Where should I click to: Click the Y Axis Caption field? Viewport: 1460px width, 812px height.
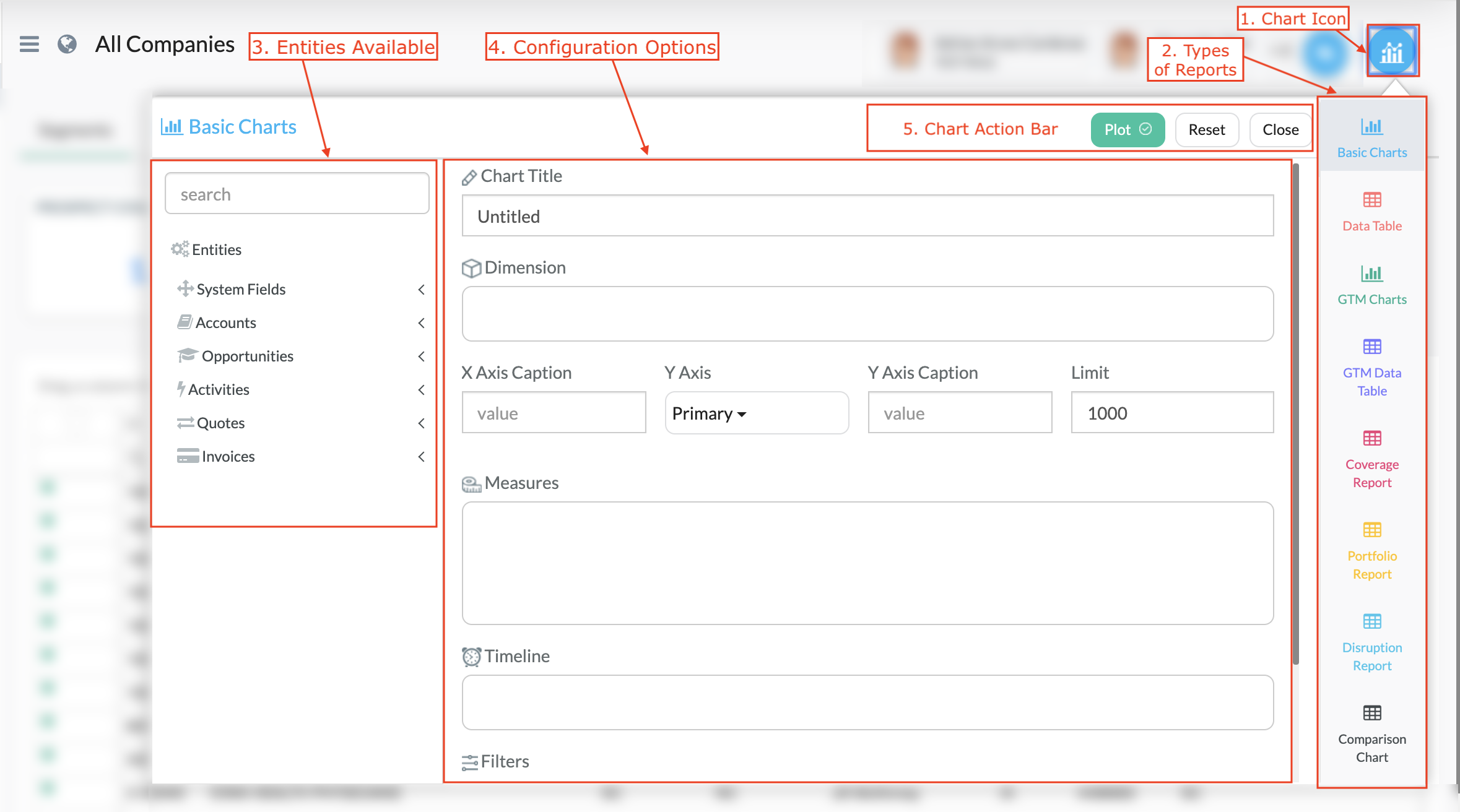coord(960,413)
